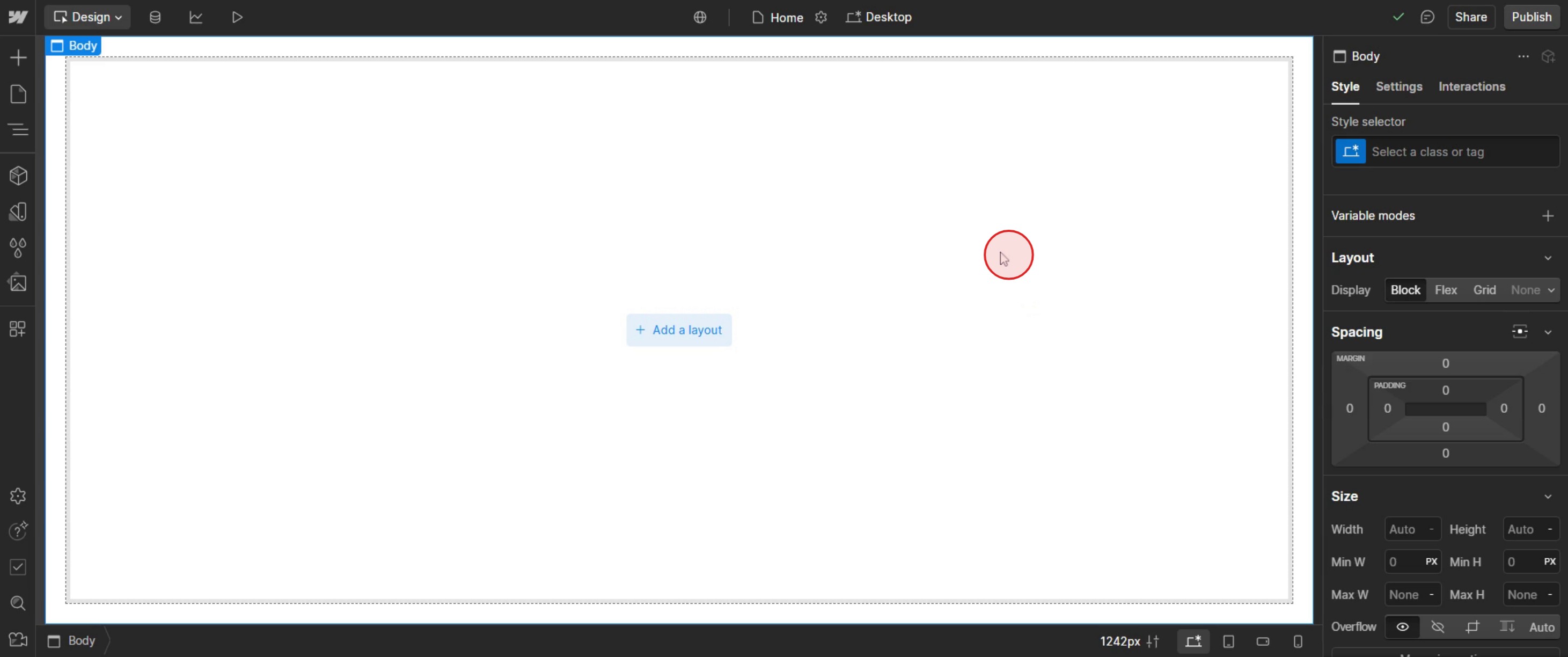The image size is (1568, 657).
Task: Collapse the Layout section chevron
Action: [1548, 258]
